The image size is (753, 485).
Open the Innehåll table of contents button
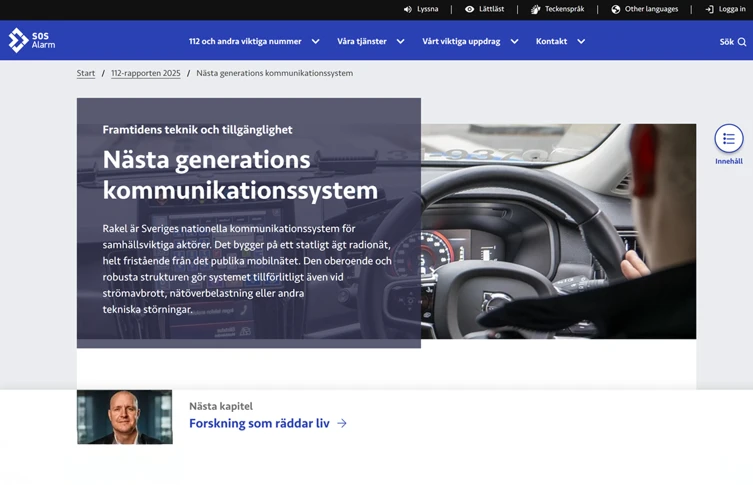tap(728, 139)
